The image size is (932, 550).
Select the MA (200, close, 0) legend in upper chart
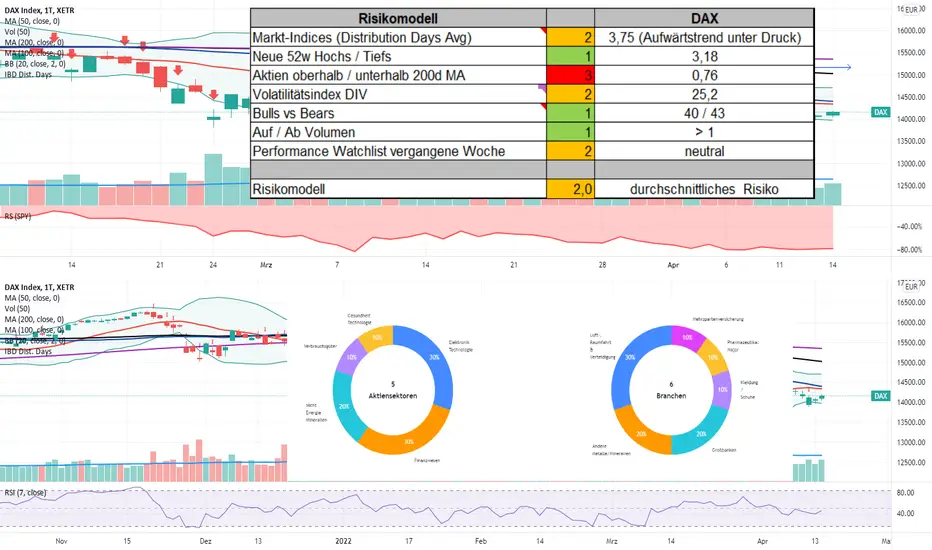[x=34, y=42]
